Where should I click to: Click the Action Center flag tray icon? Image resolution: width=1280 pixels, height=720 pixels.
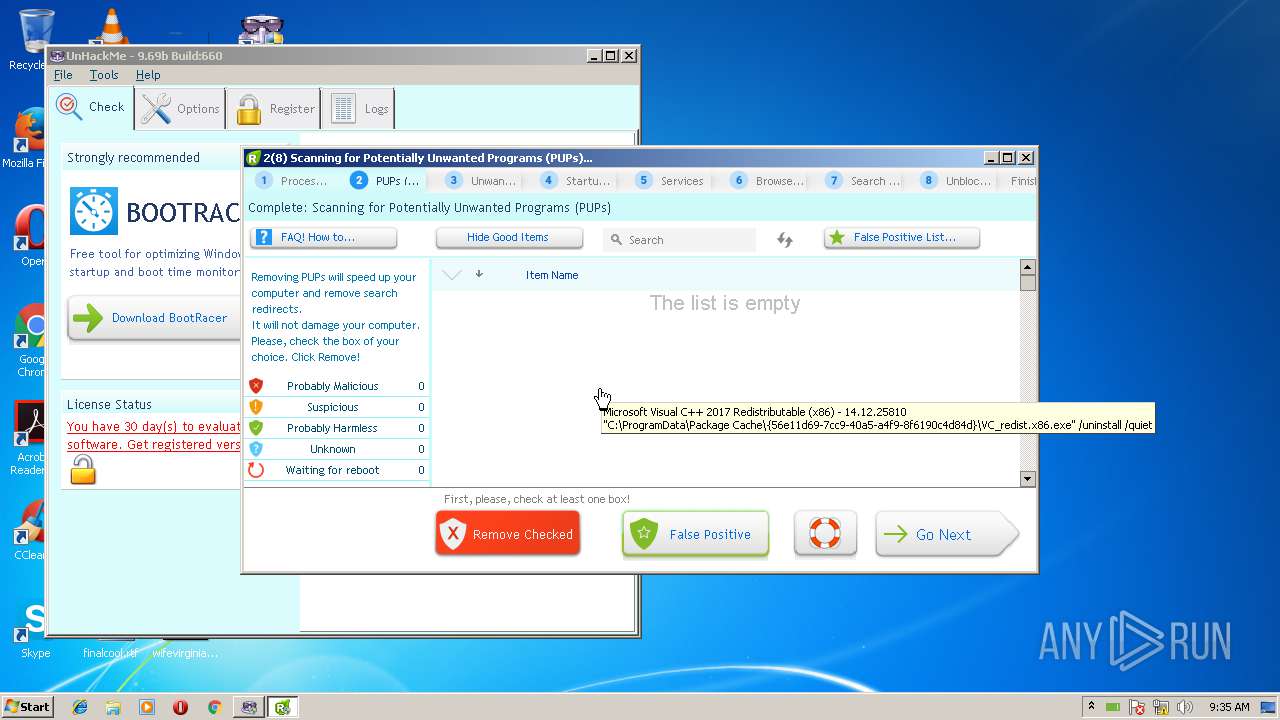(1137, 707)
